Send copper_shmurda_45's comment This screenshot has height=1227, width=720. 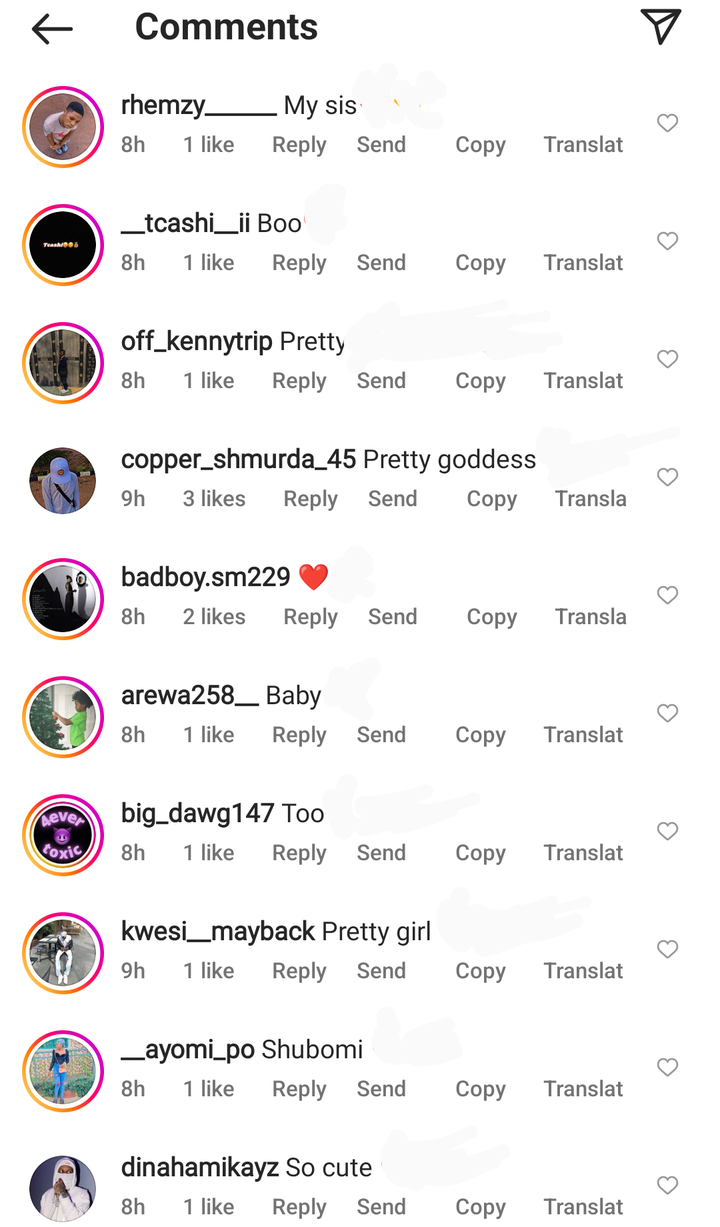[392, 499]
